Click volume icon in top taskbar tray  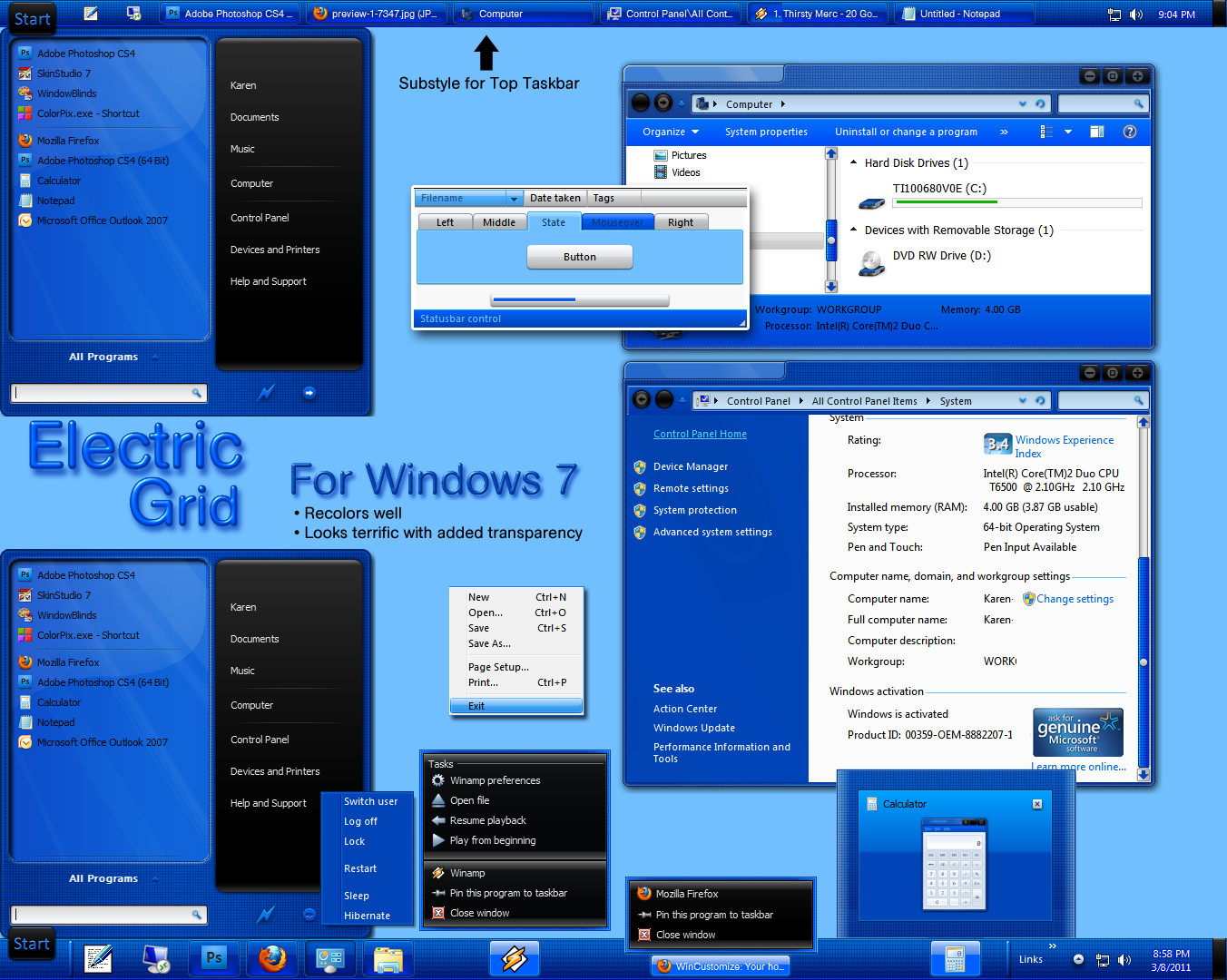point(1136,15)
